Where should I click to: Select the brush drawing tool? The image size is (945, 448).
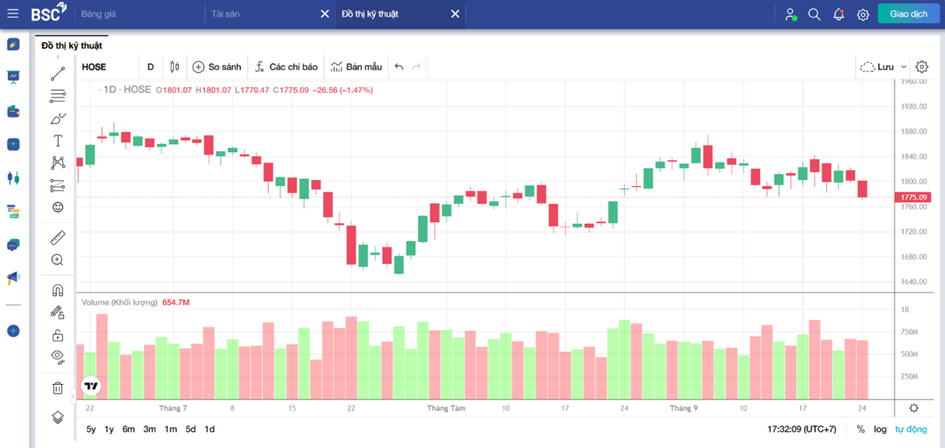pyautogui.click(x=58, y=118)
